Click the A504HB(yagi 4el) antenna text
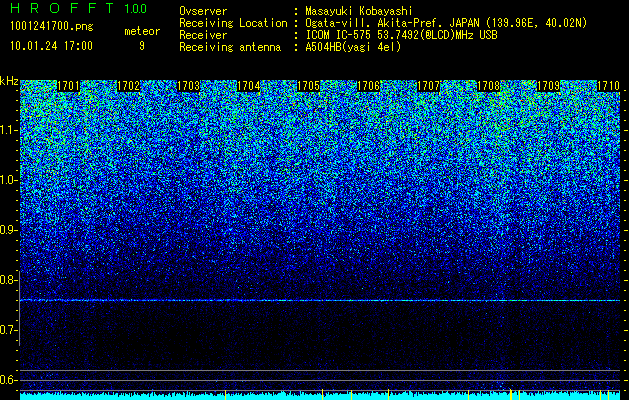Screen dimensions: 629x400 [x=353, y=47]
